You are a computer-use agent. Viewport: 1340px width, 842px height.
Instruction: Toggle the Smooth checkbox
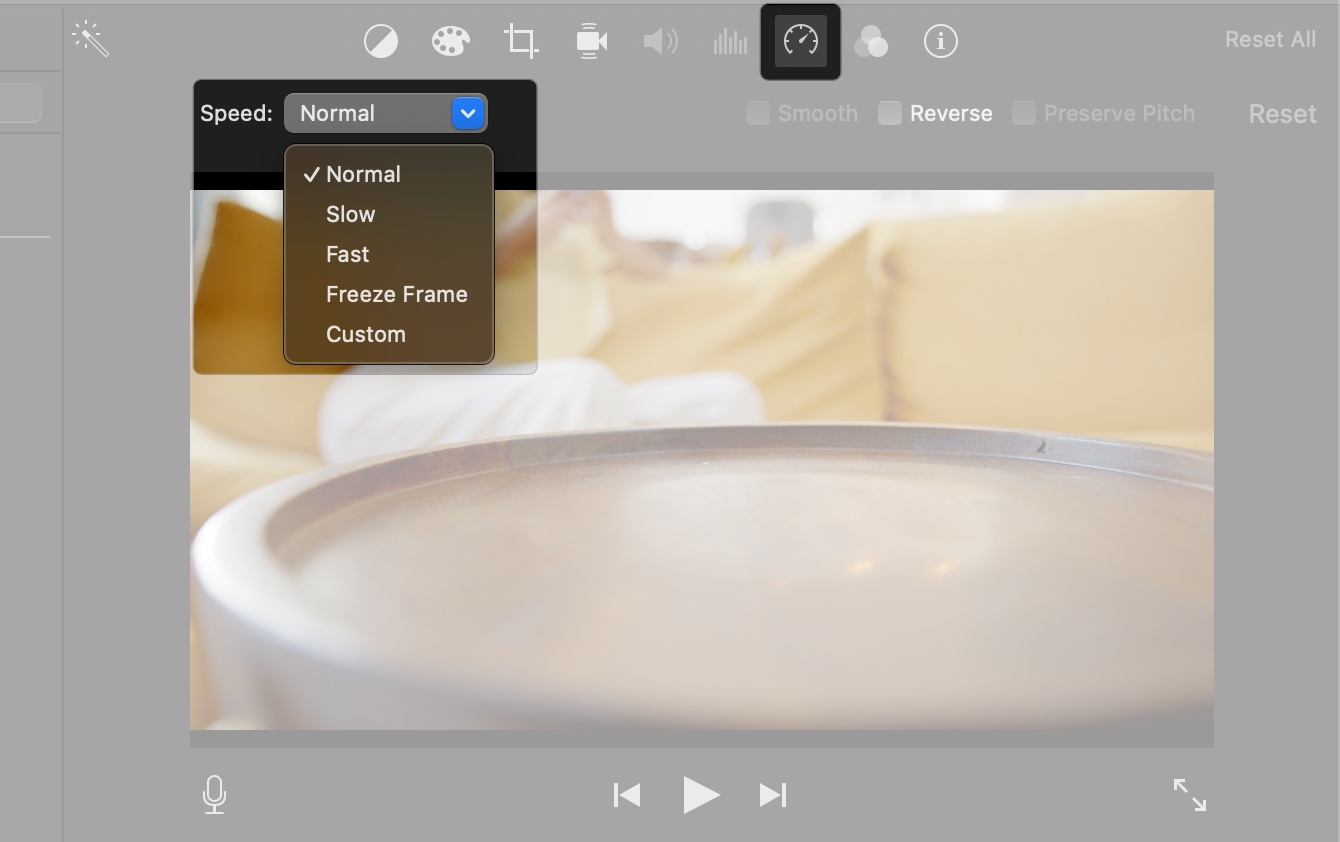pos(757,113)
